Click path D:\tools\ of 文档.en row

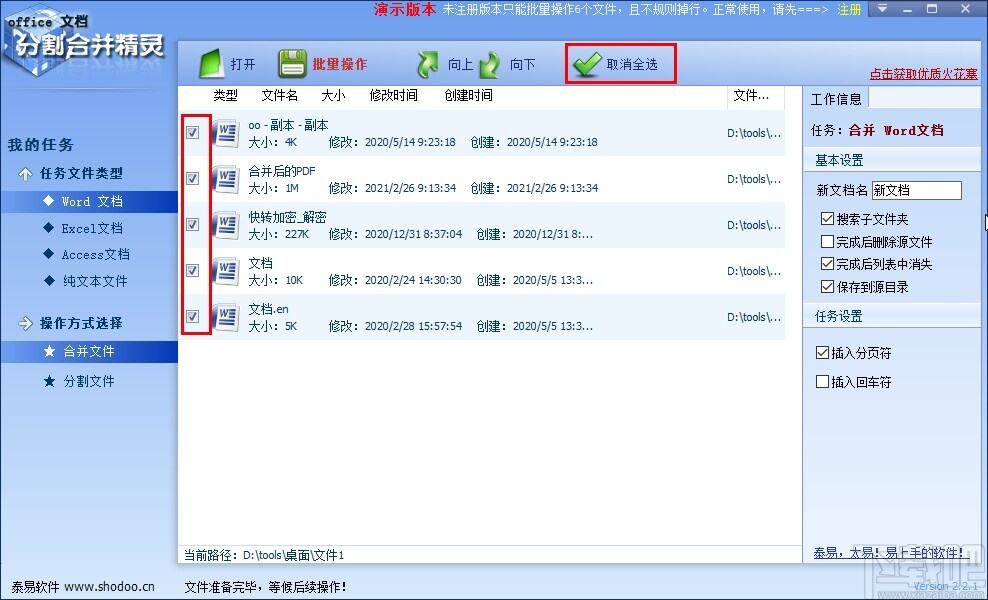pos(754,317)
